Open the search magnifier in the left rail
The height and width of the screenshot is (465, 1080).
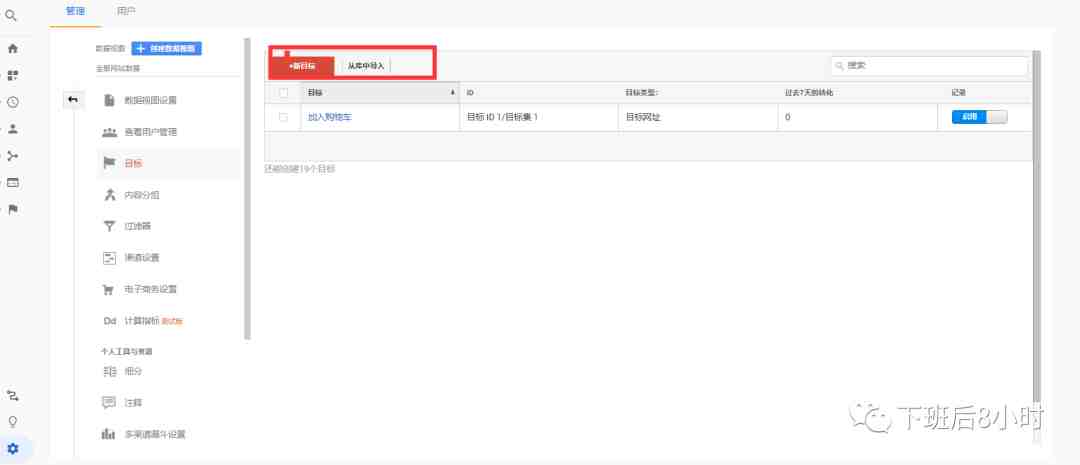(12, 15)
